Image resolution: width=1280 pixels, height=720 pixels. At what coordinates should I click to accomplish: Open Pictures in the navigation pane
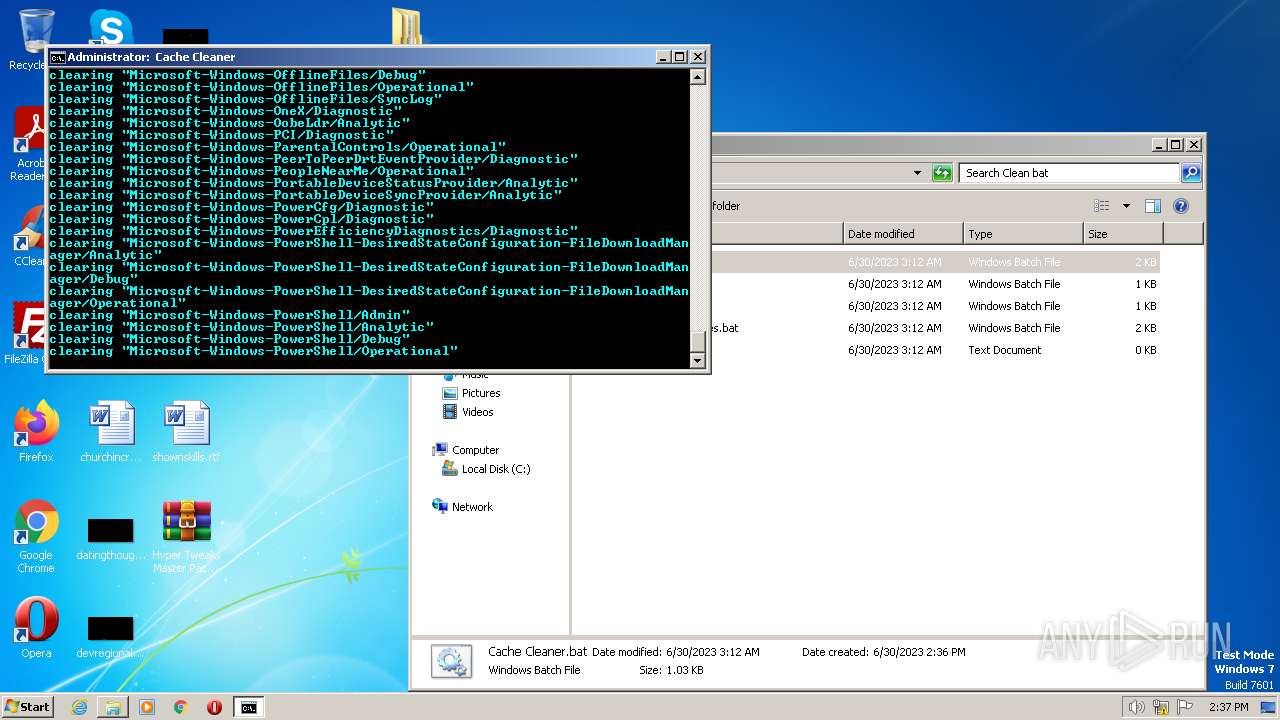(x=480, y=393)
